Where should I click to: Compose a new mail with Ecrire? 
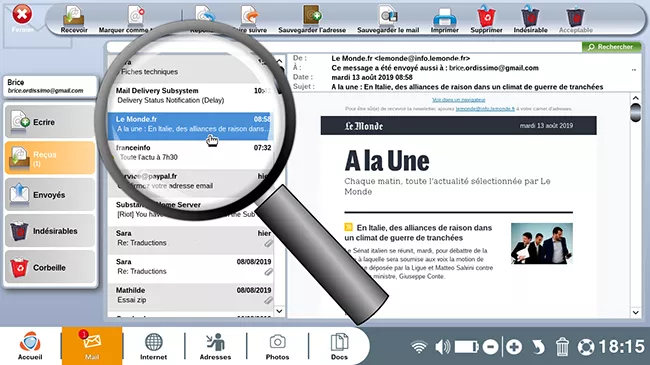pyautogui.click(x=50, y=122)
